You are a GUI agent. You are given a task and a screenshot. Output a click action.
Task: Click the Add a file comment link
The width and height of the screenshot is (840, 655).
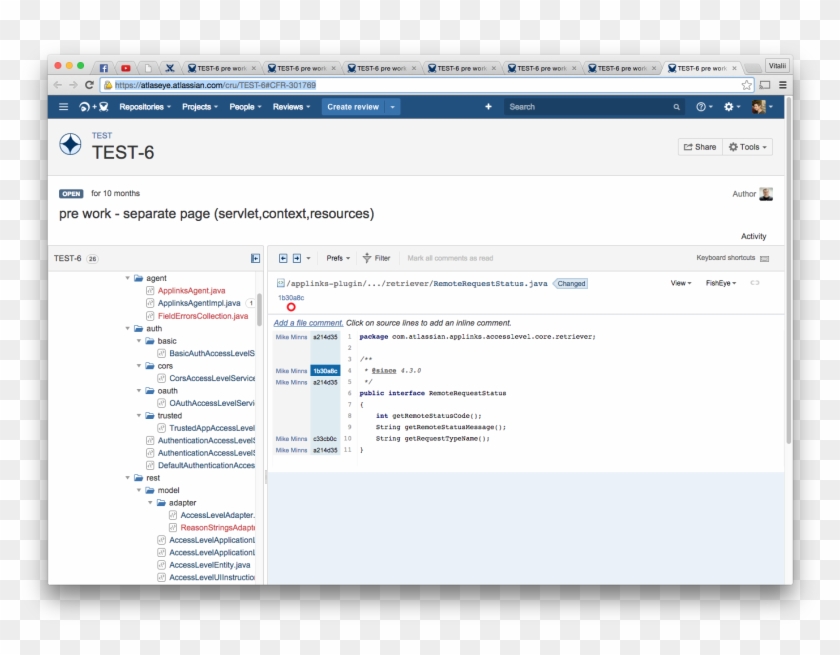pos(308,323)
